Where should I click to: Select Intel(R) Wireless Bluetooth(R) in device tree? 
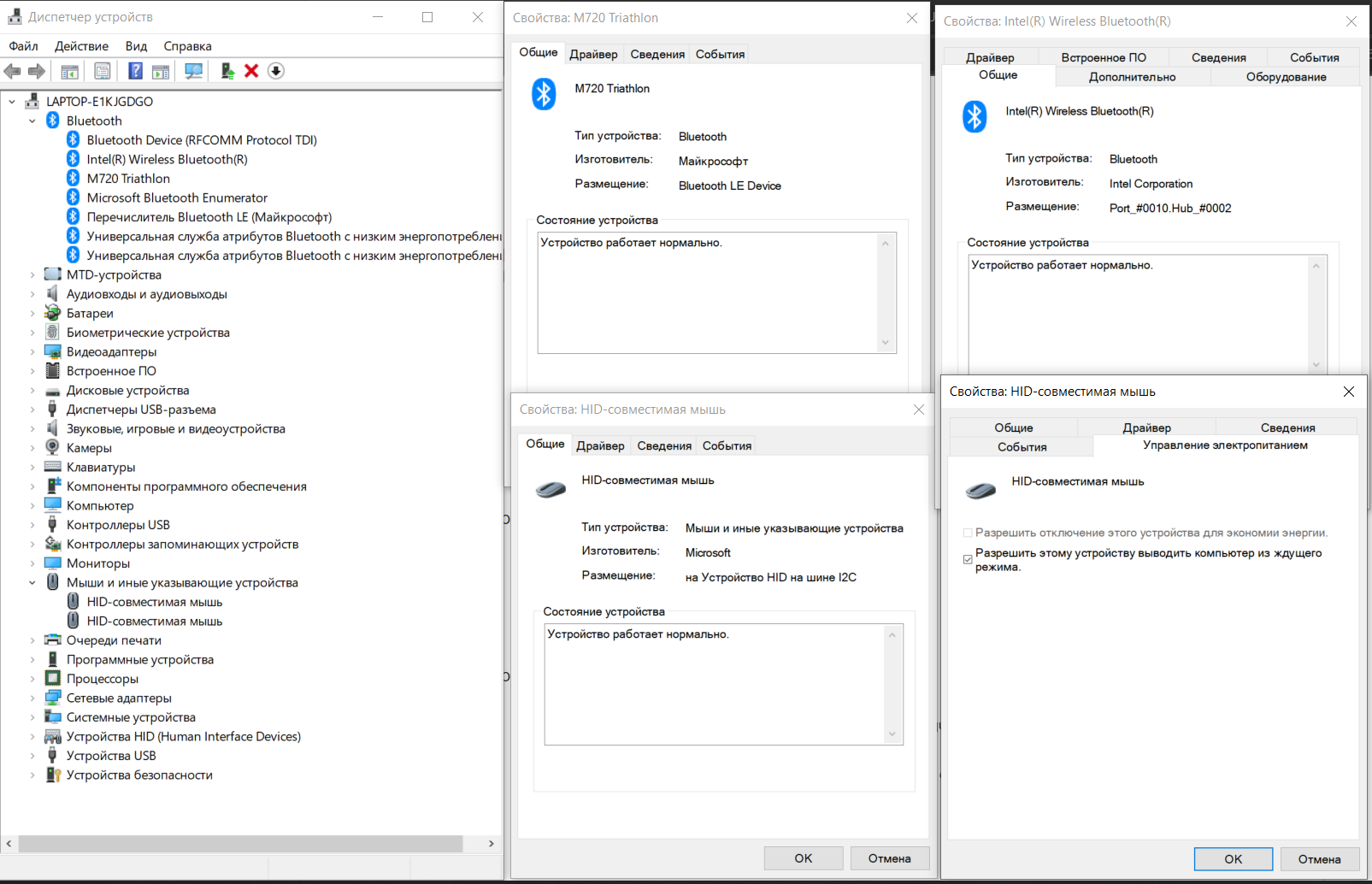point(168,159)
